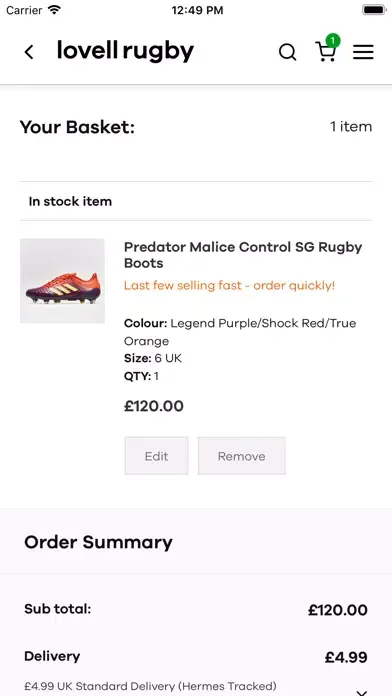
Task: Edit the Predator Malice boots item
Action: point(156,456)
